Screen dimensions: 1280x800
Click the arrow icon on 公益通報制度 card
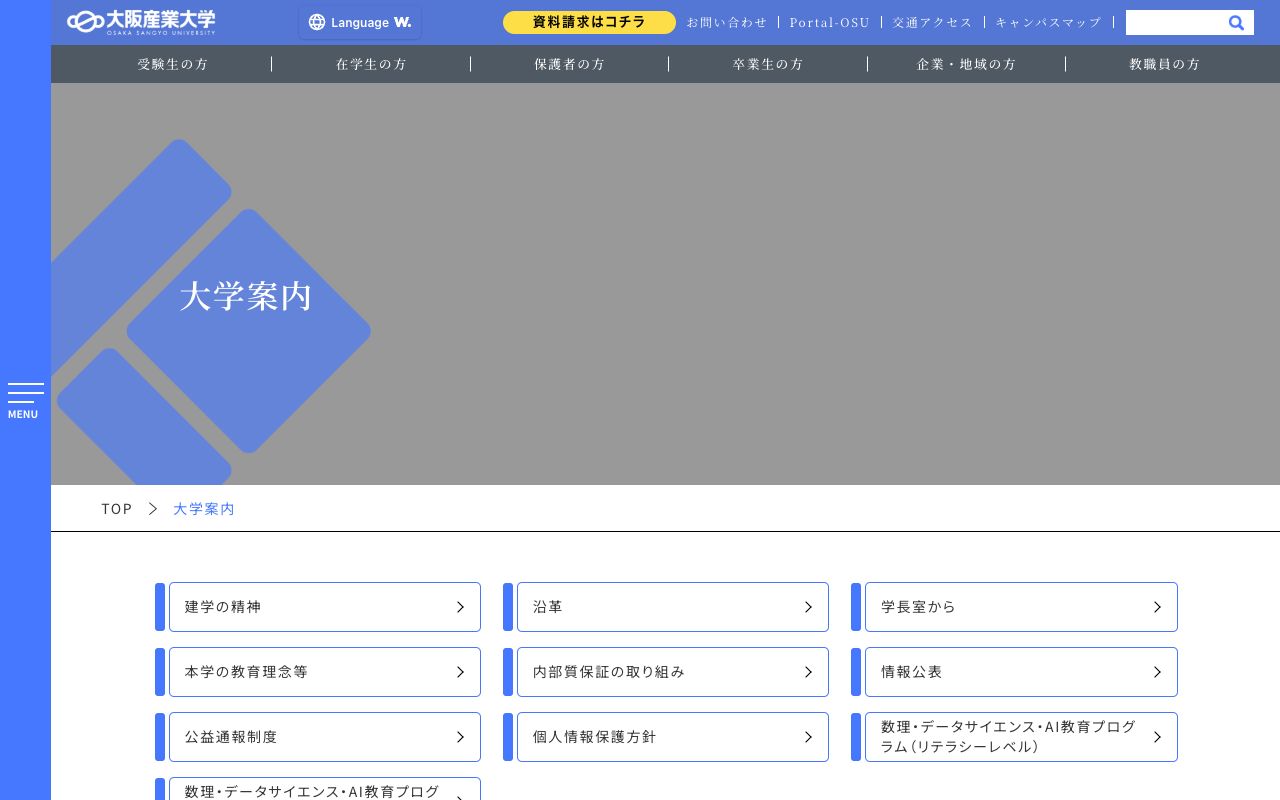461,737
